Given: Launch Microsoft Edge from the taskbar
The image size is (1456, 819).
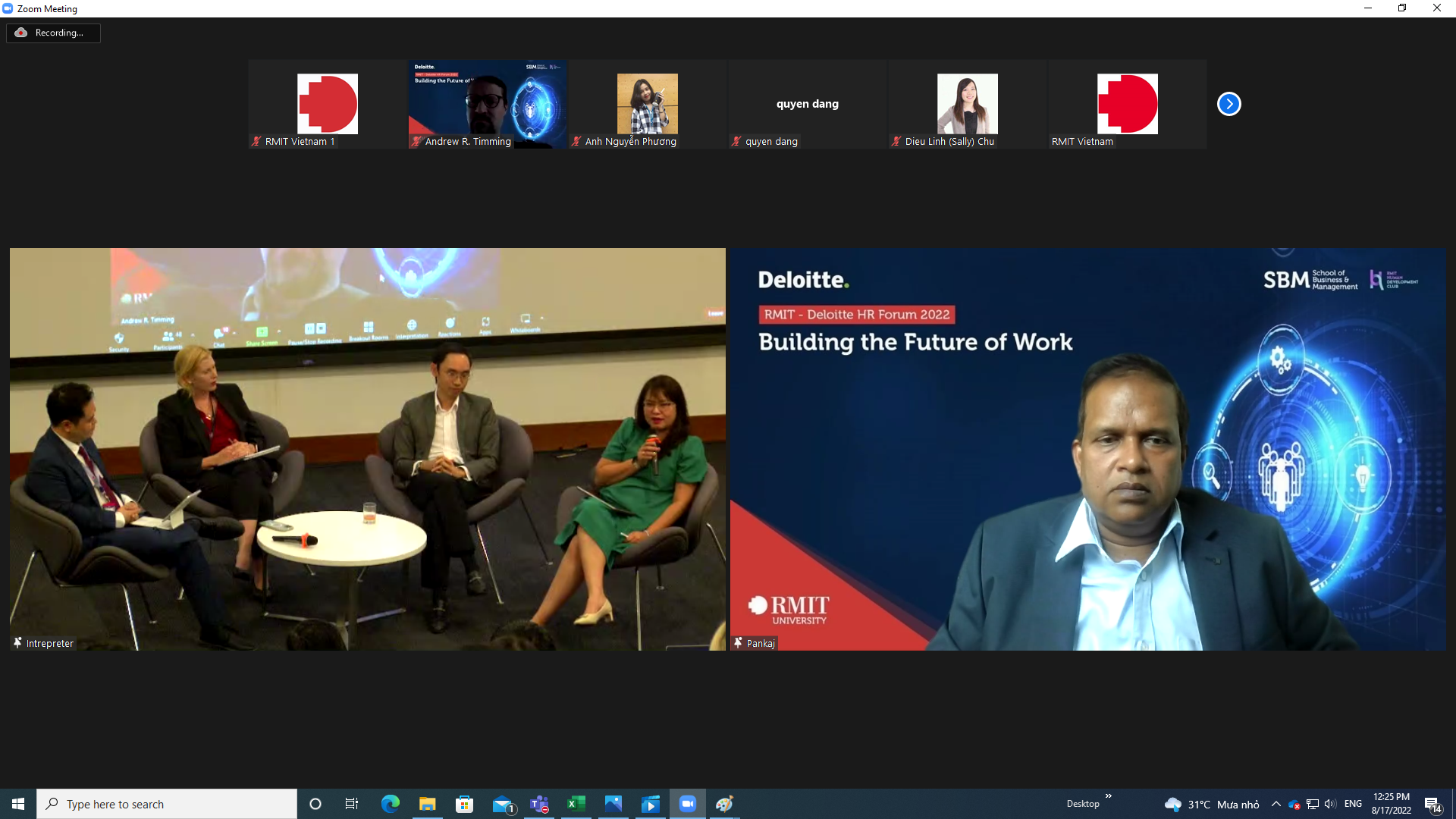Looking at the screenshot, I should tap(390, 804).
